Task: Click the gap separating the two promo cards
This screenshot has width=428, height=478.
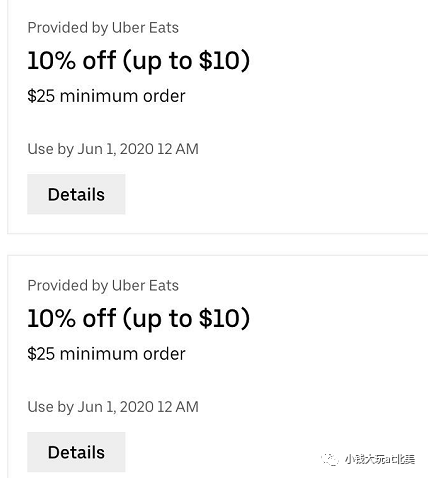Action: click(218, 245)
